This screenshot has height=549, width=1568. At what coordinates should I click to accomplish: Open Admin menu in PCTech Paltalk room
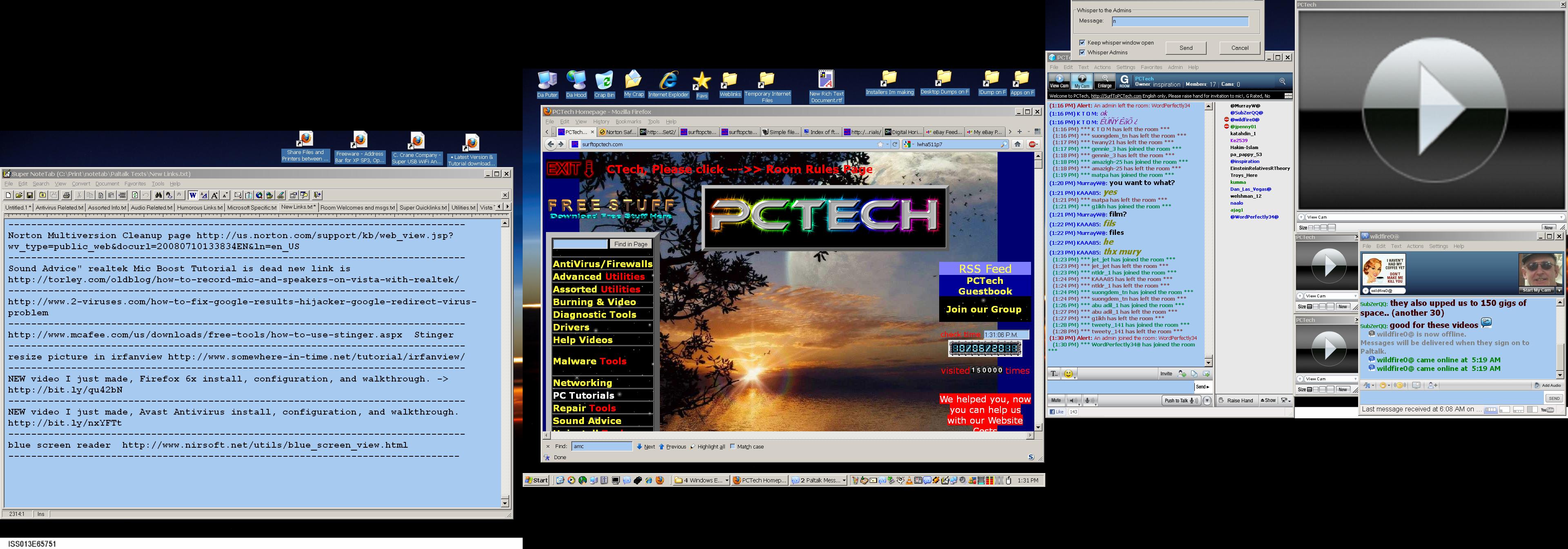point(1175,67)
